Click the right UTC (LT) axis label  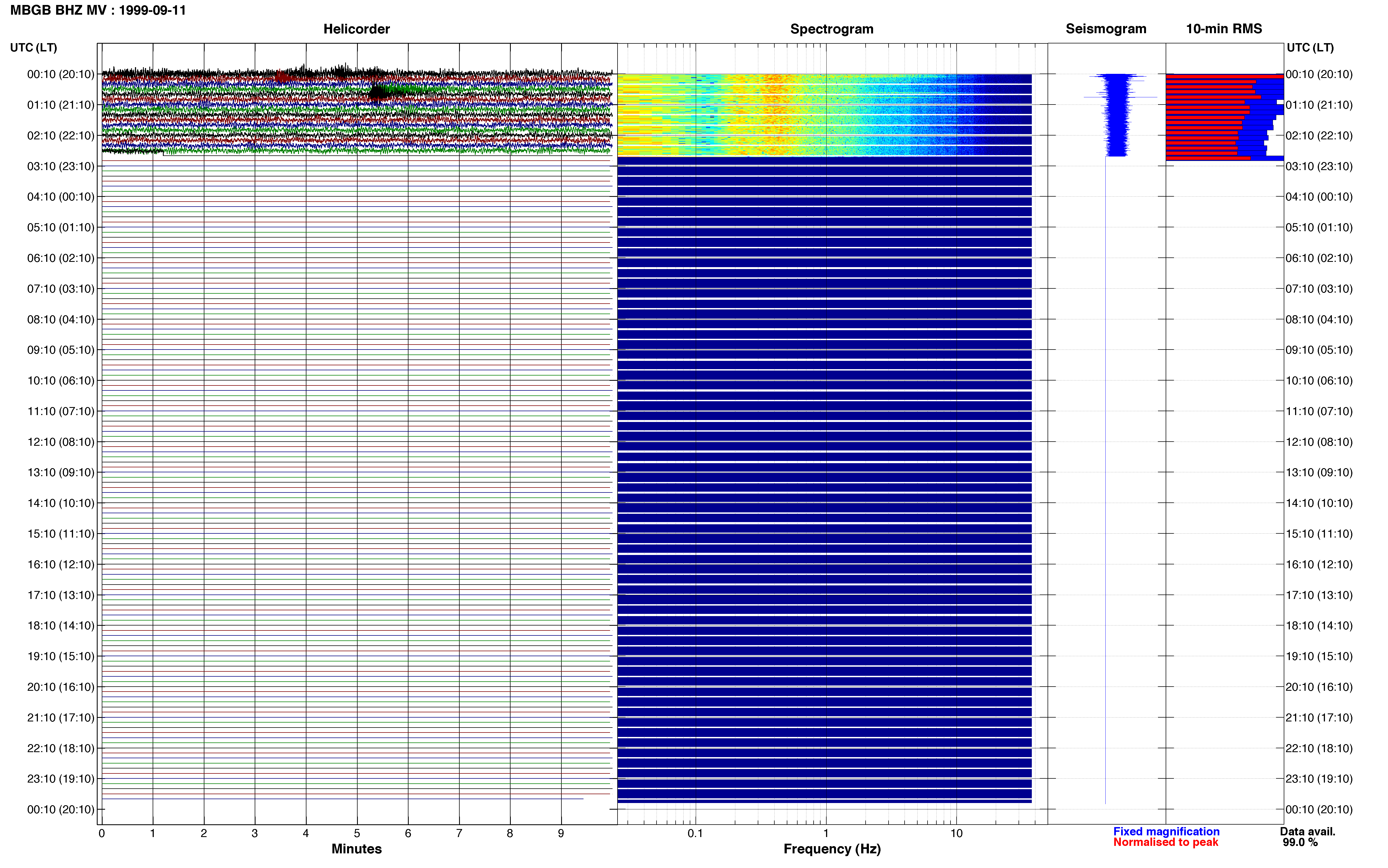(1310, 48)
